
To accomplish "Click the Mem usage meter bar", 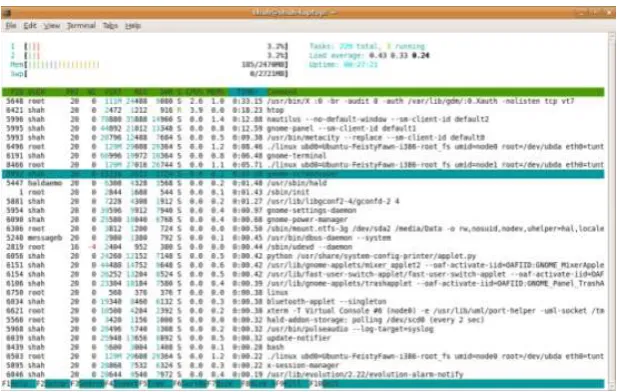I will [x=156, y=65].
